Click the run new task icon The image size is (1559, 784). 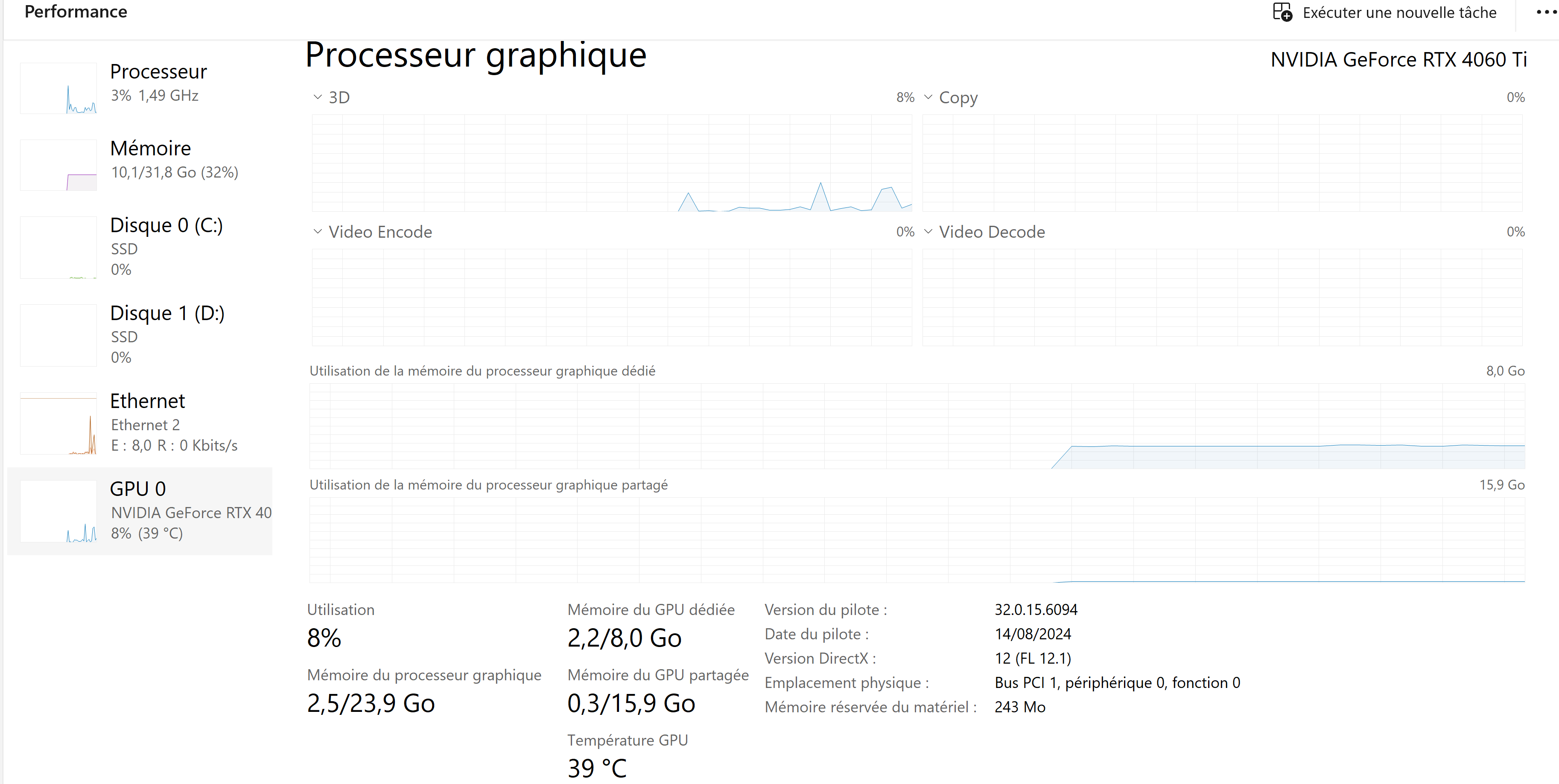[1282, 12]
